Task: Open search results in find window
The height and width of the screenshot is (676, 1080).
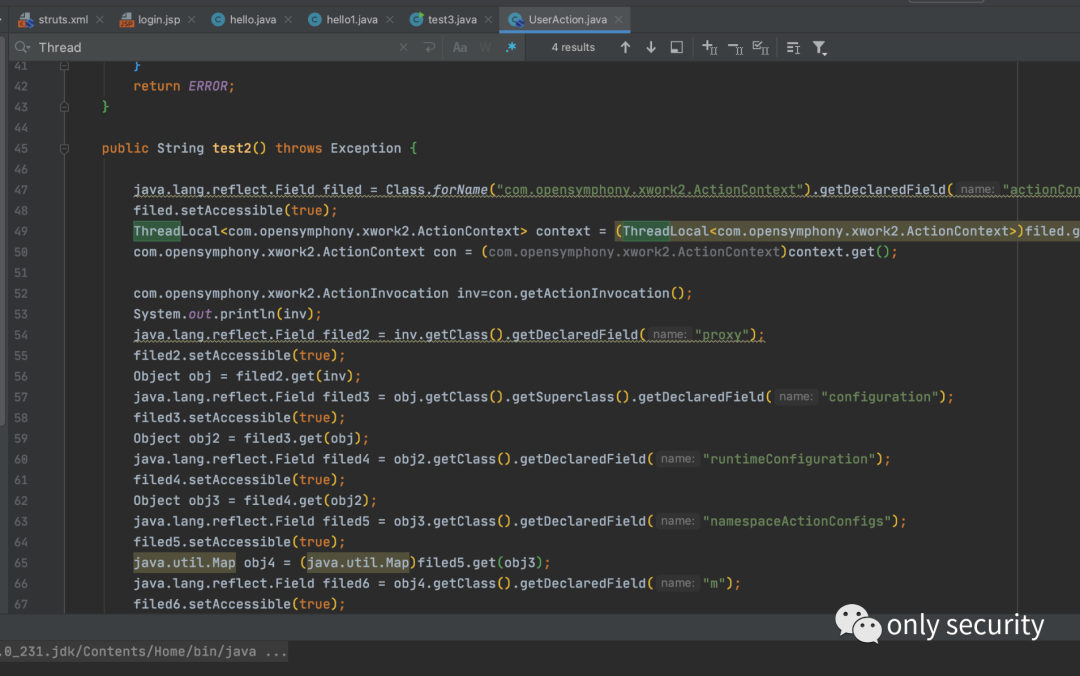Action: (676, 48)
